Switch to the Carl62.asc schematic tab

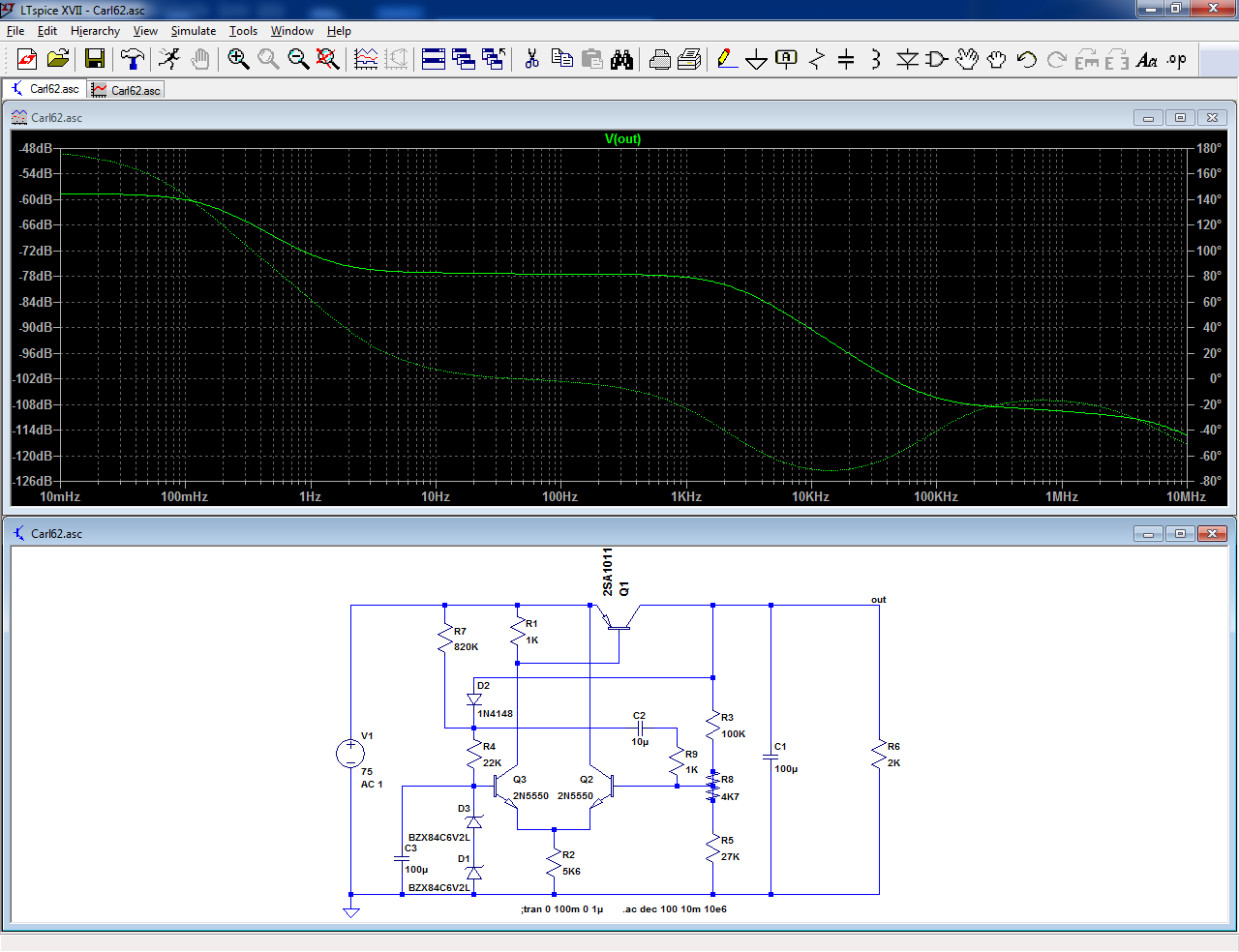[x=45, y=89]
